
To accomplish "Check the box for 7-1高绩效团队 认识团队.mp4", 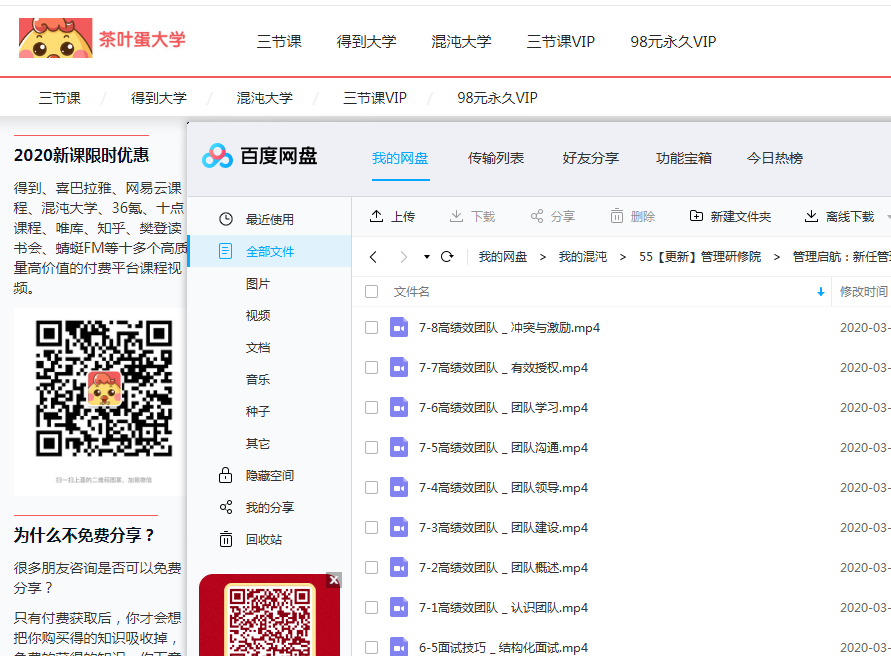I will pyautogui.click(x=372, y=607).
